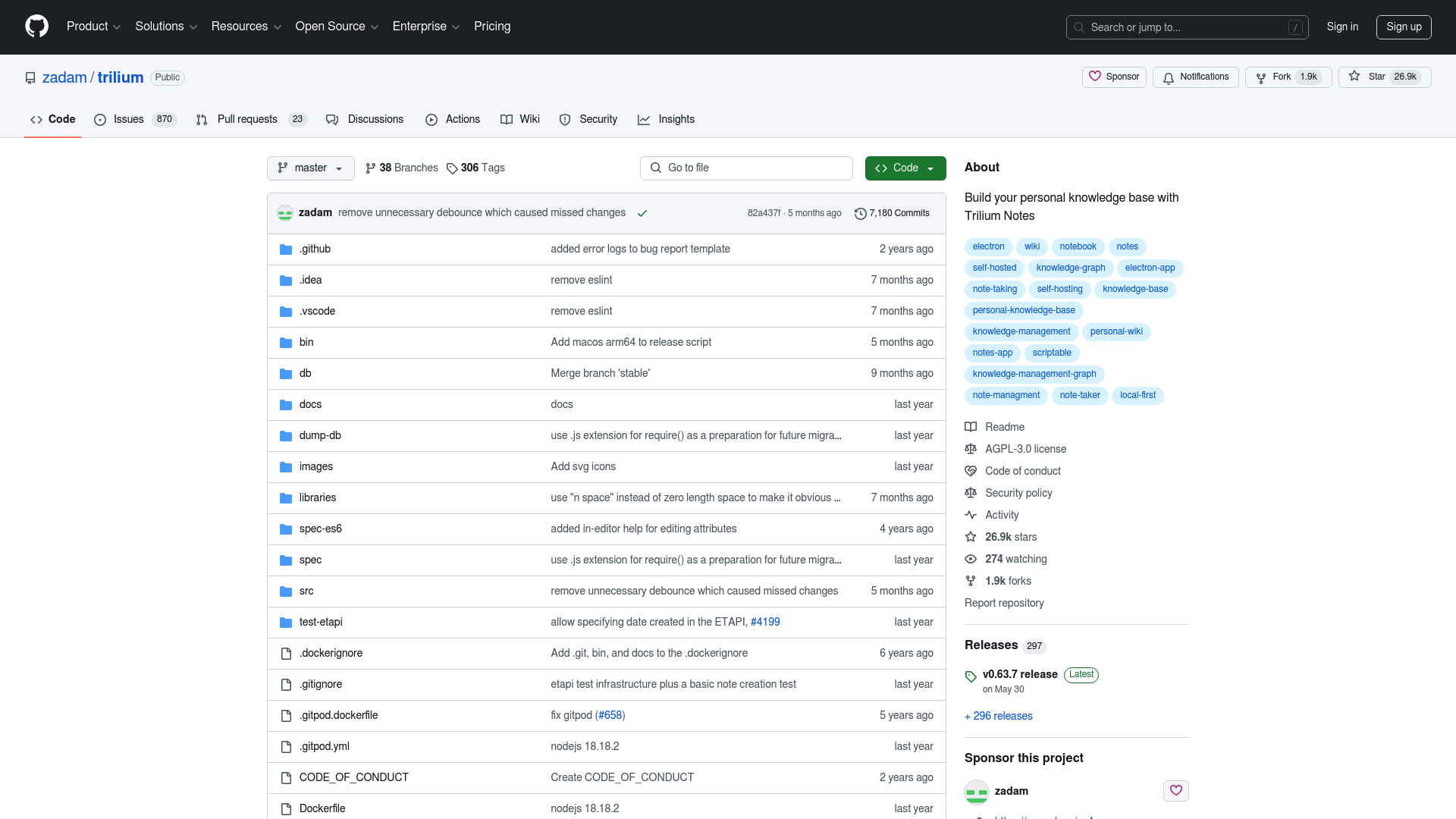The width and height of the screenshot is (1456, 819).
Task: Click zadam's avatar in the commit header
Action: tap(285, 213)
